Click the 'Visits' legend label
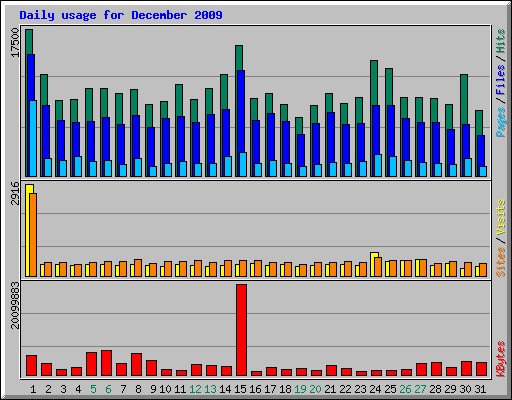This screenshot has height=400, width=512. coord(501,218)
